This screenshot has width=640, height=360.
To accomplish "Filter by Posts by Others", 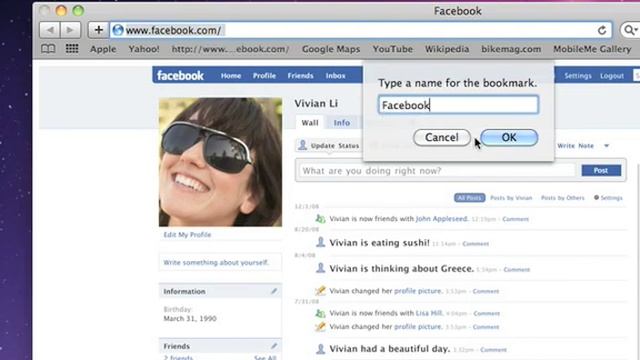I will [x=562, y=198].
